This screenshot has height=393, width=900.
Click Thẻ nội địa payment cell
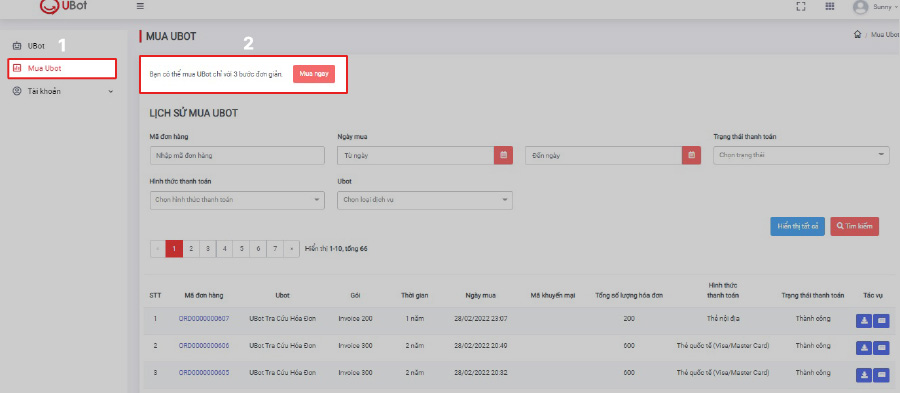click(723, 318)
